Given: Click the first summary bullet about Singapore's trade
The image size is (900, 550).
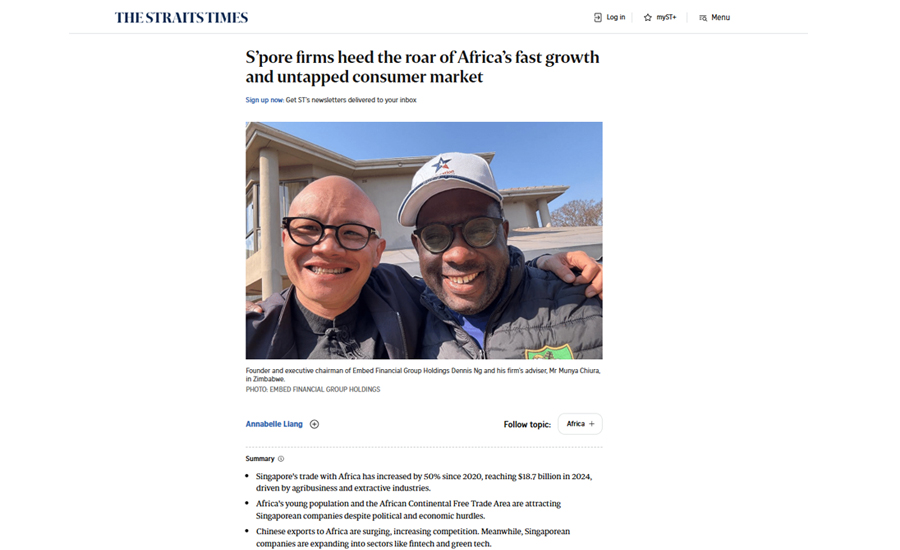Looking at the screenshot, I should tap(424, 482).
